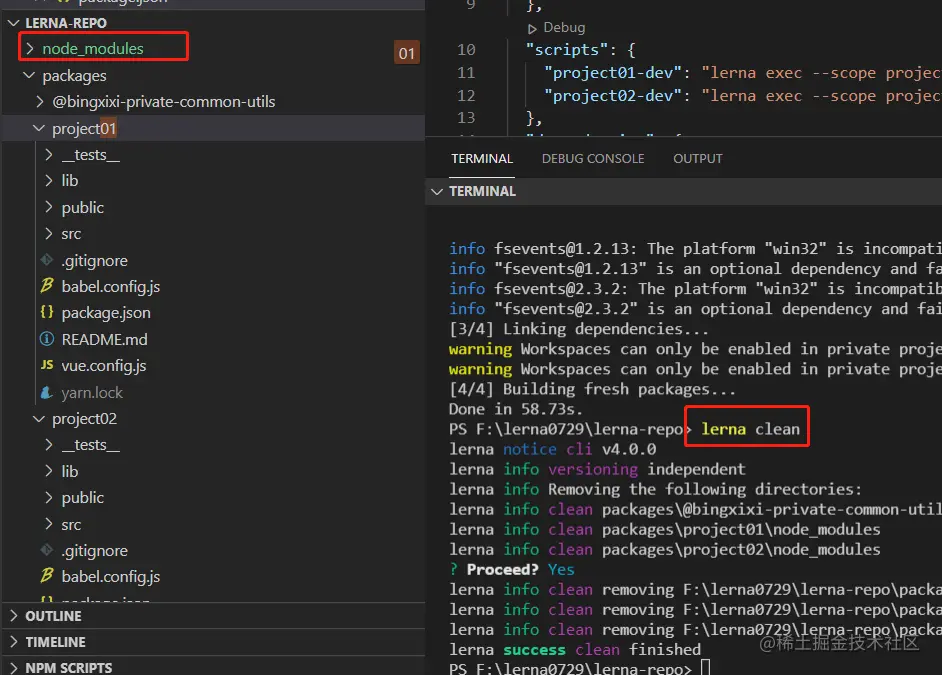Collapse the TERMINAL section chevron
The height and width of the screenshot is (675, 942).
[x=437, y=191]
